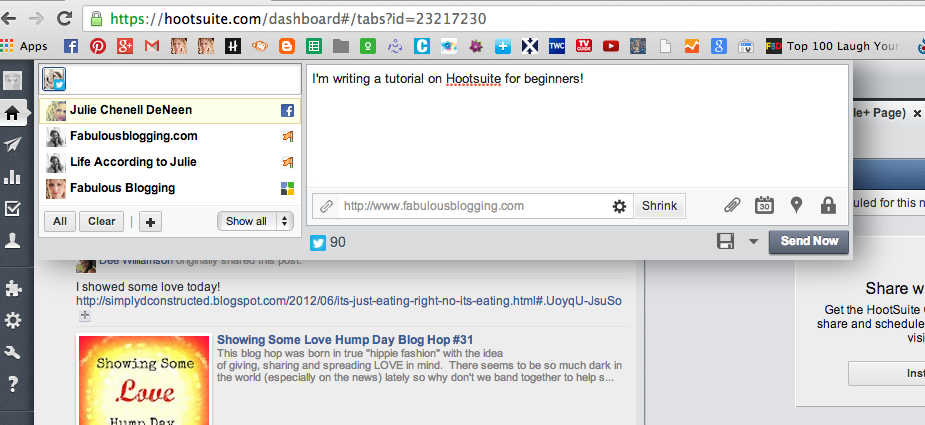925x425 pixels.
Task: Click the browser address bar
Action: pyautogui.click(x=503, y=19)
